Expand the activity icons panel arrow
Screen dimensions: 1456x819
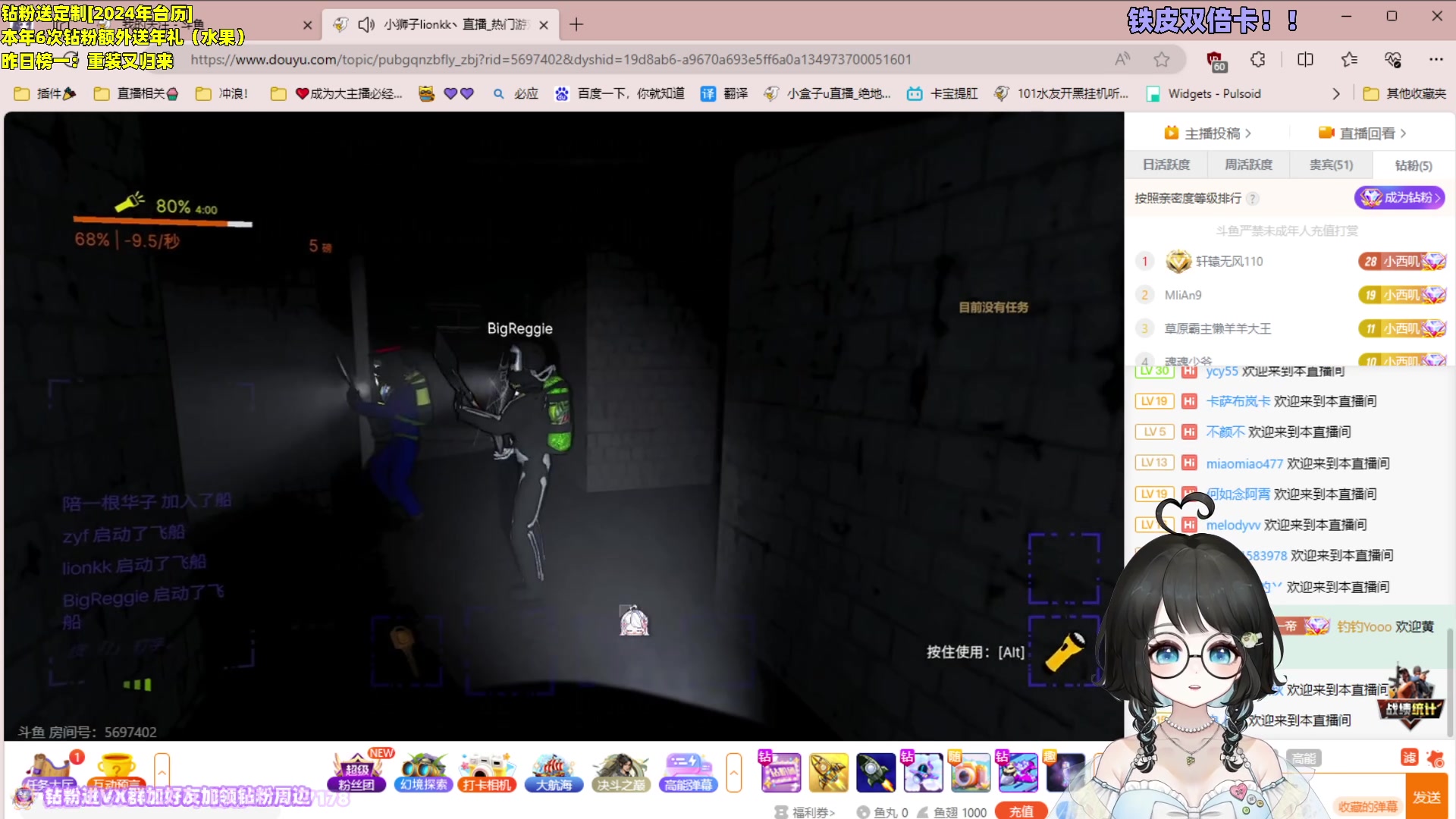point(733,772)
